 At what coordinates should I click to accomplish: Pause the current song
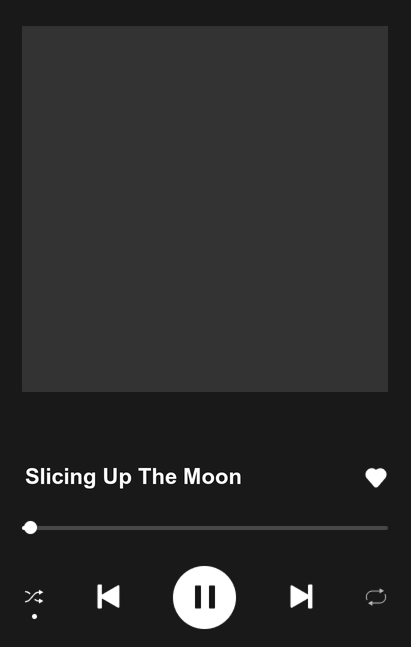click(204, 597)
